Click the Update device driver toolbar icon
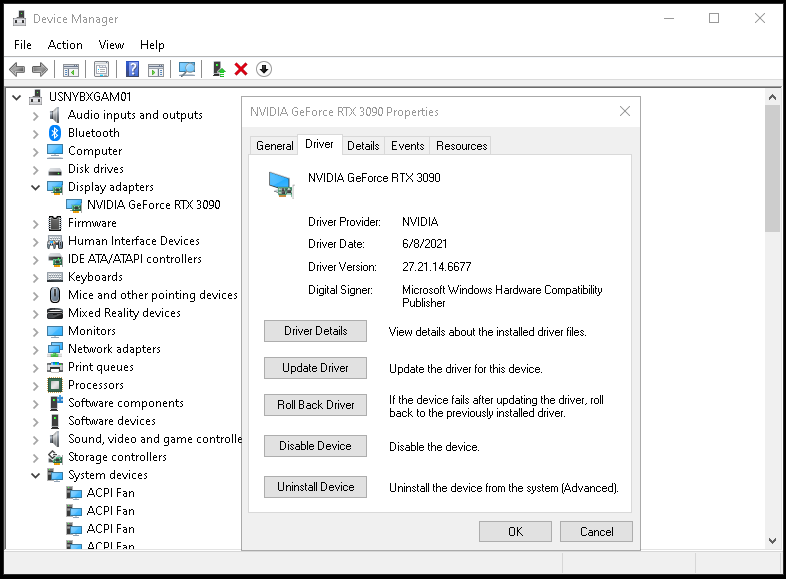 219,69
